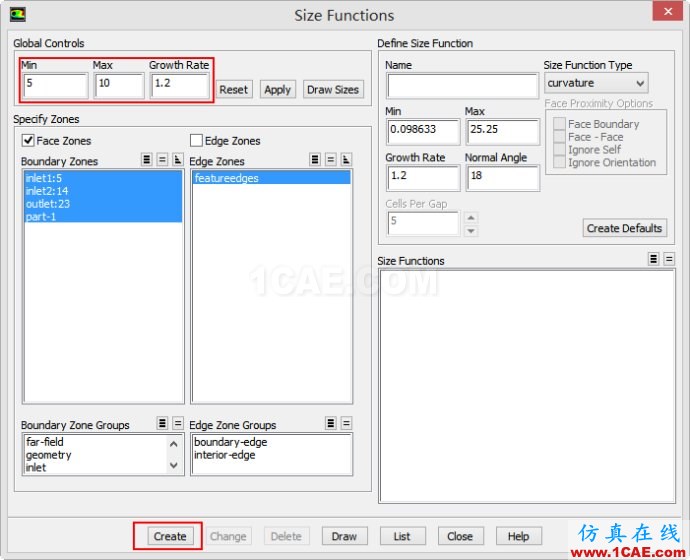Select part-1 in Boundary Zones
Screen dimensions: 690x560
pyautogui.click(x=103, y=216)
